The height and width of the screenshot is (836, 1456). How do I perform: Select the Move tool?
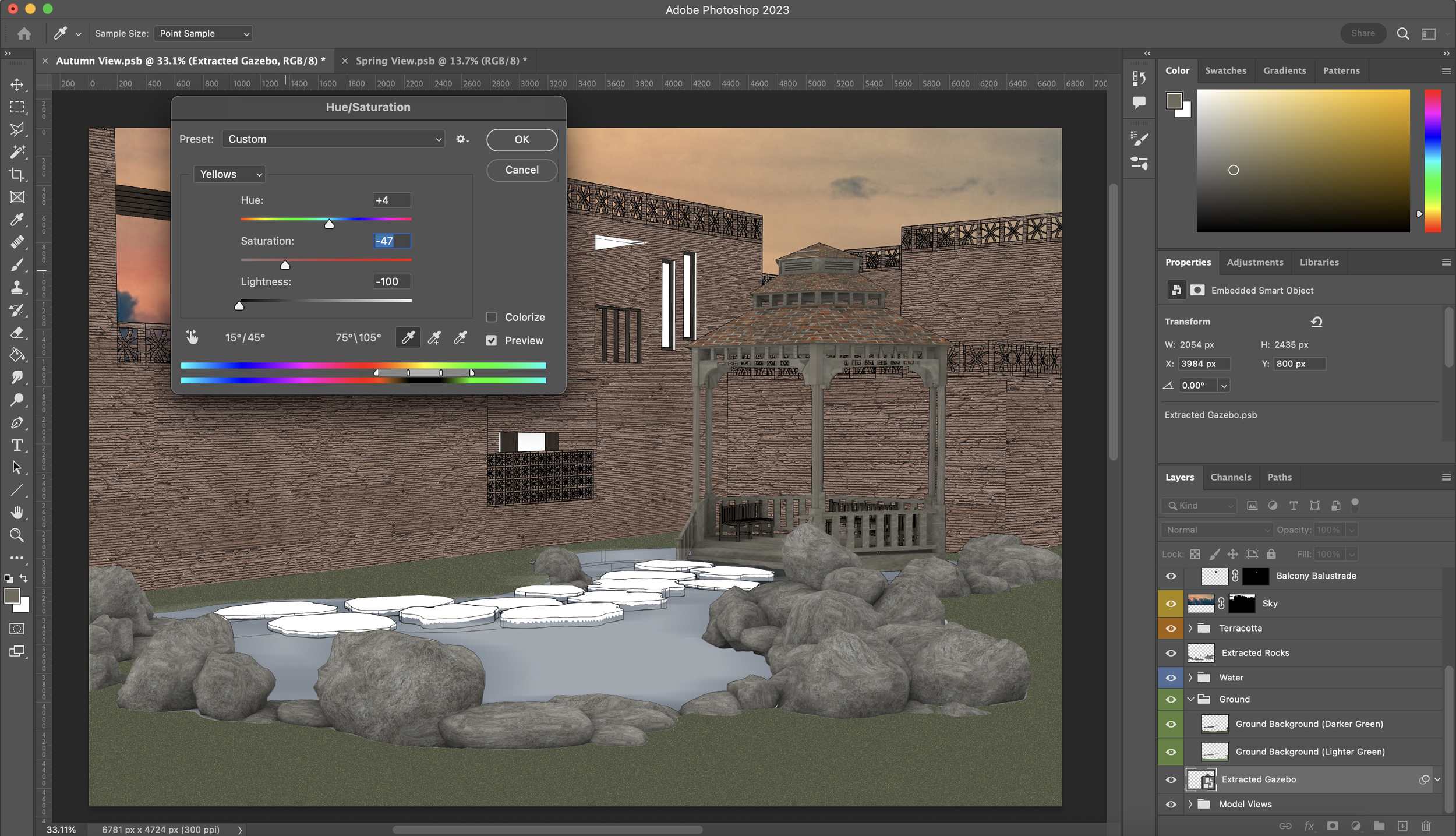17,84
